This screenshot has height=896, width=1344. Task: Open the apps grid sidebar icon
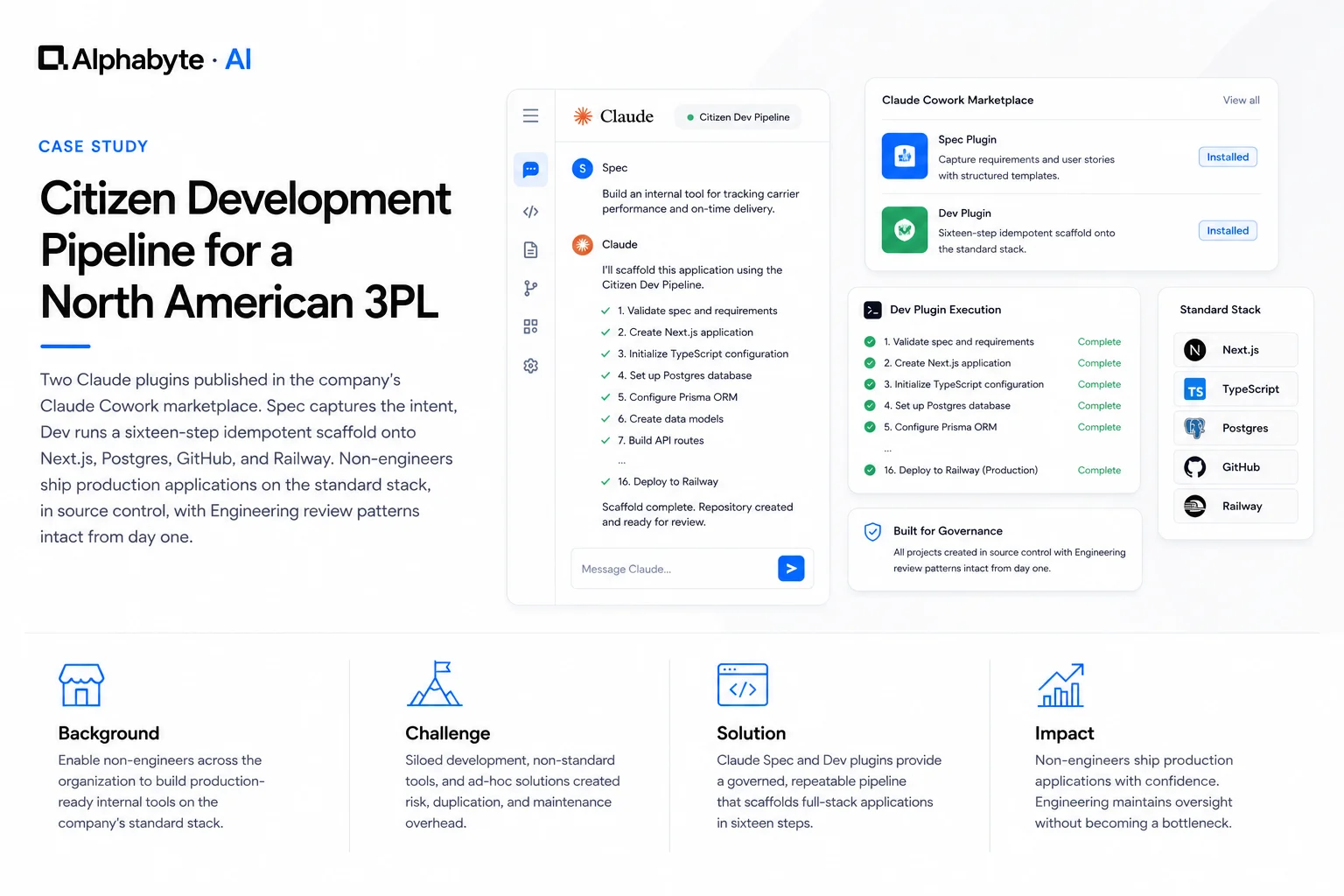point(530,326)
